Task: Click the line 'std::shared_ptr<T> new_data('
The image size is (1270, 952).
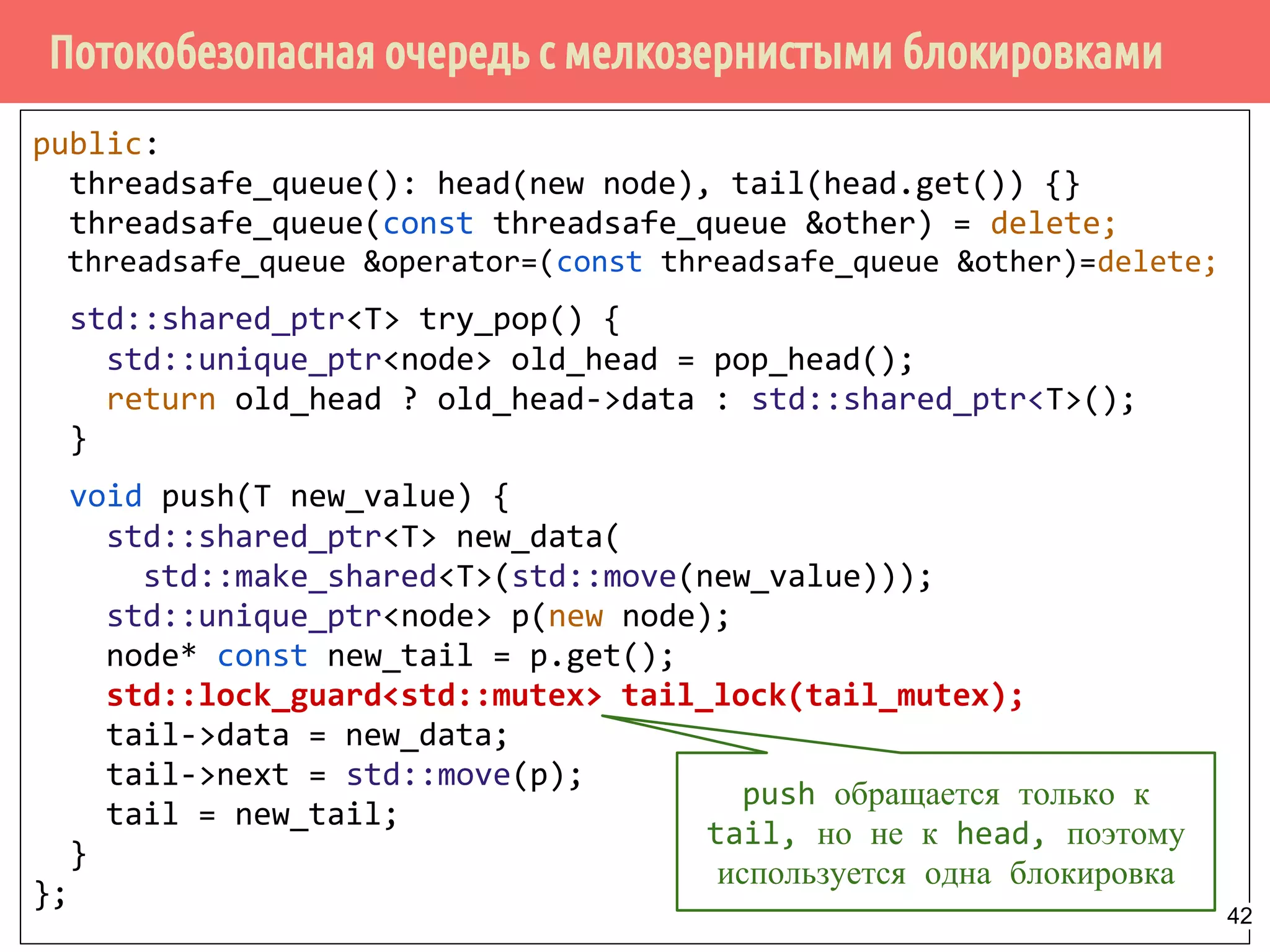Action: (x=363, y=537)
